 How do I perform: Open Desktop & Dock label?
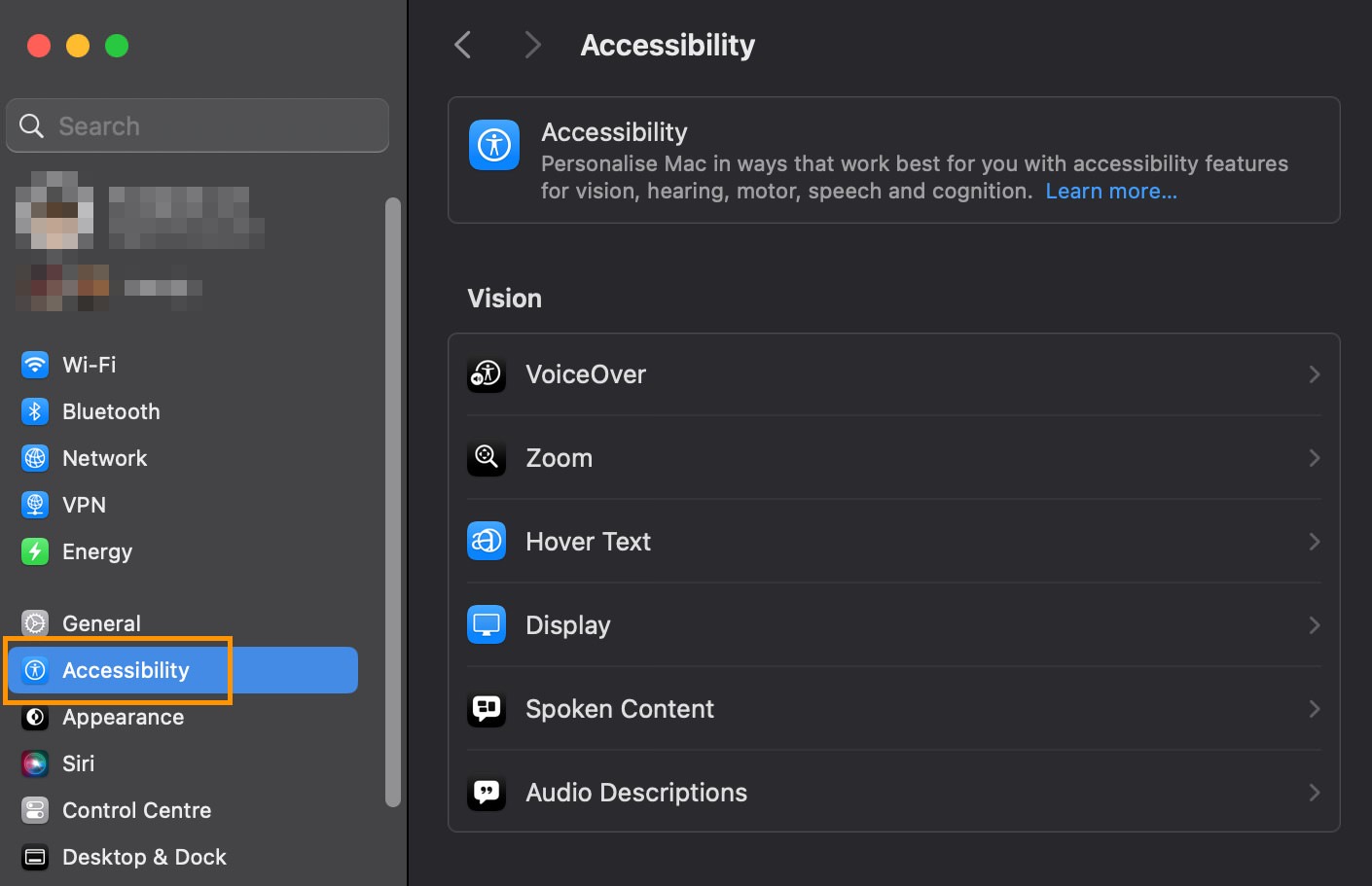(145, 857)
